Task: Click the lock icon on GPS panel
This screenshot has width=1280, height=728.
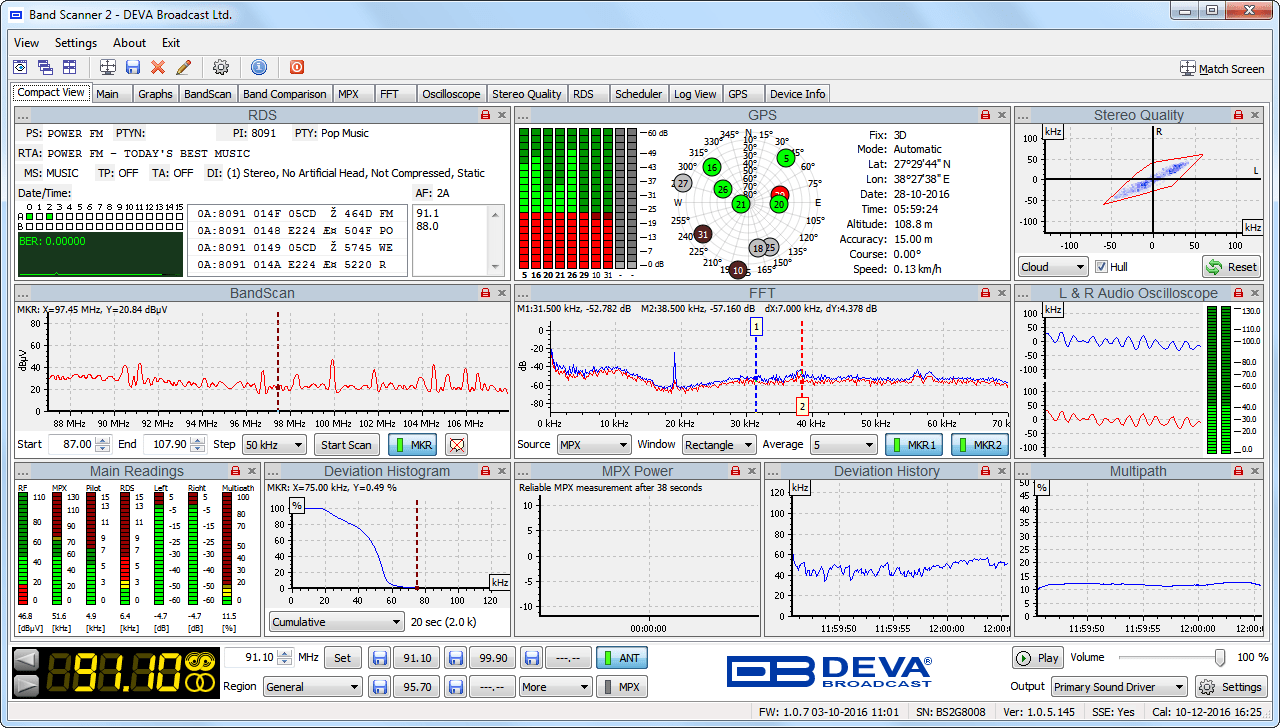Action: pos(985,115)
